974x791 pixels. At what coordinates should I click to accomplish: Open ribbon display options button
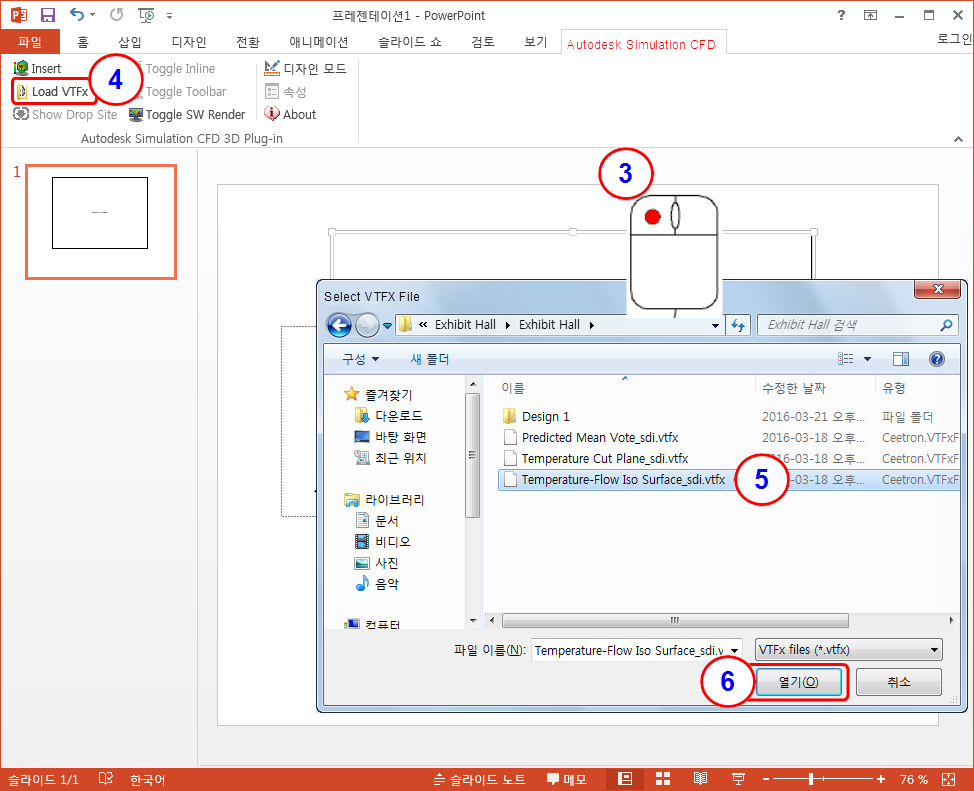(x=870, y=15)
